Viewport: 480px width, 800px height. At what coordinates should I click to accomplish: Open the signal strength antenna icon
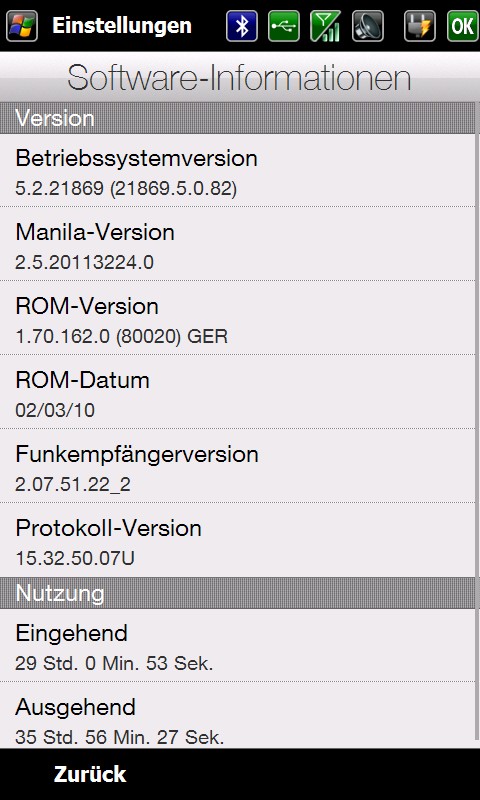click(326, 26)
